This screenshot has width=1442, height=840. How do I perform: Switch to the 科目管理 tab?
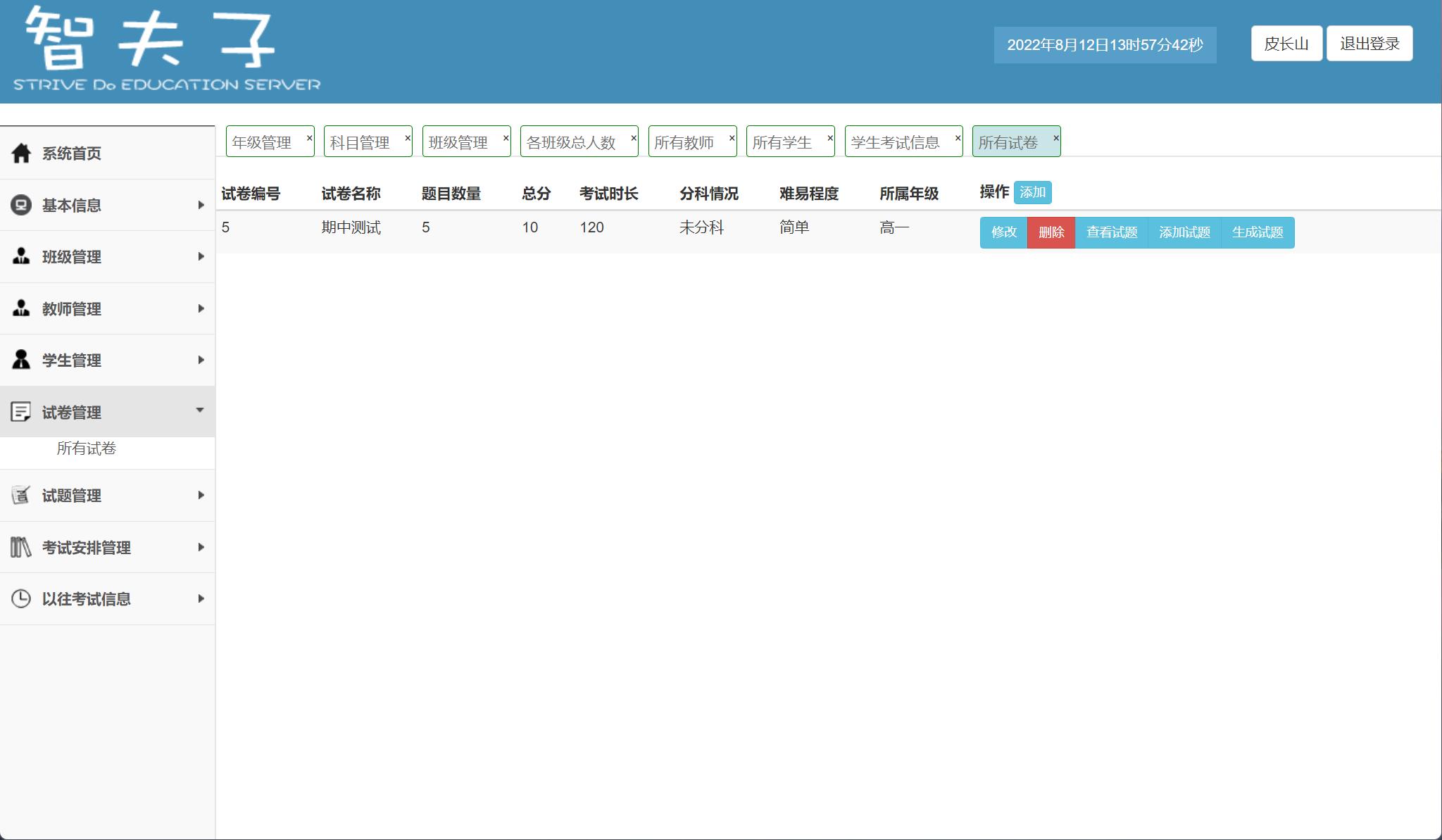(360, 142)
